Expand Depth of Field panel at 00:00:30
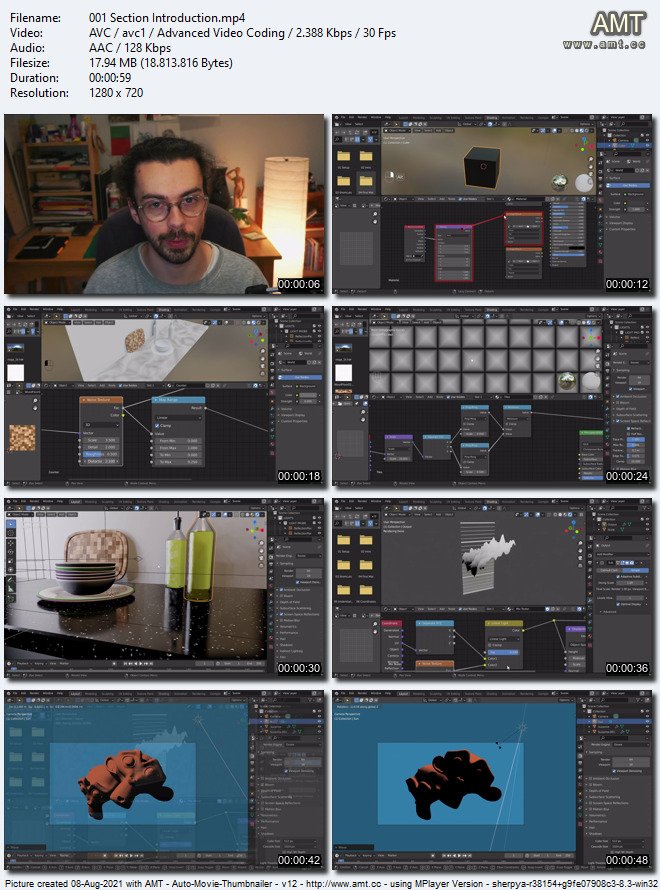Image resolution: width=660 pixels, height=890 pixels. click(289, 602)
